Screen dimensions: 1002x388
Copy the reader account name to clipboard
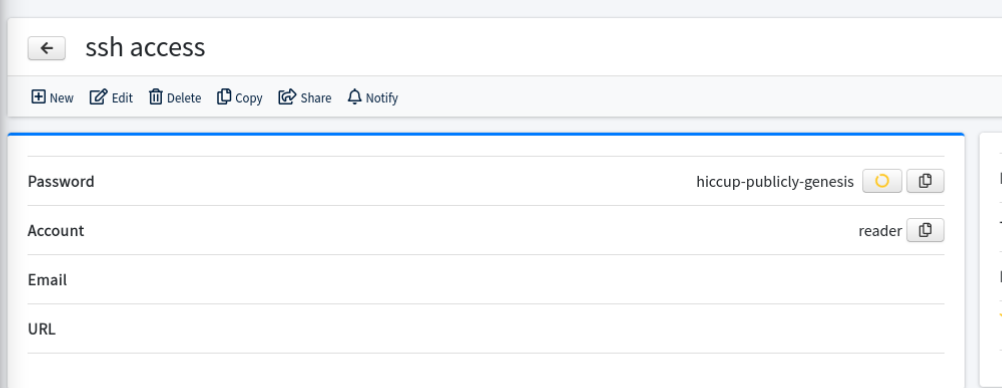point(925,231)
